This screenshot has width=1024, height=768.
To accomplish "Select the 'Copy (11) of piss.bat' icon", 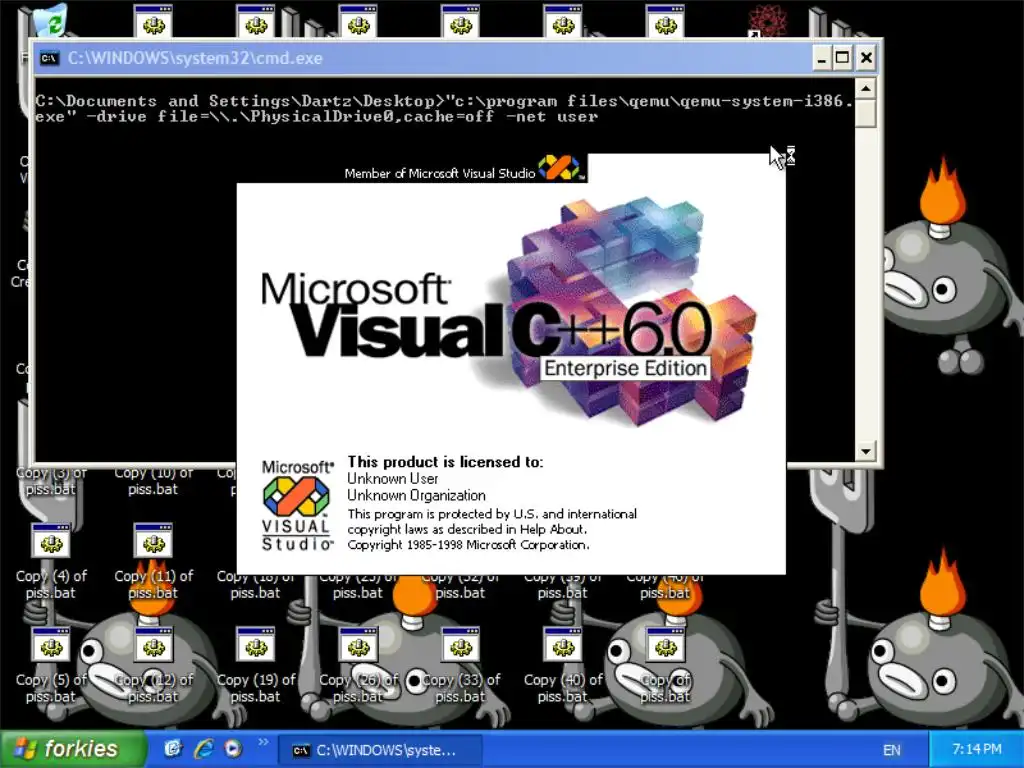I will coord(153,561).
